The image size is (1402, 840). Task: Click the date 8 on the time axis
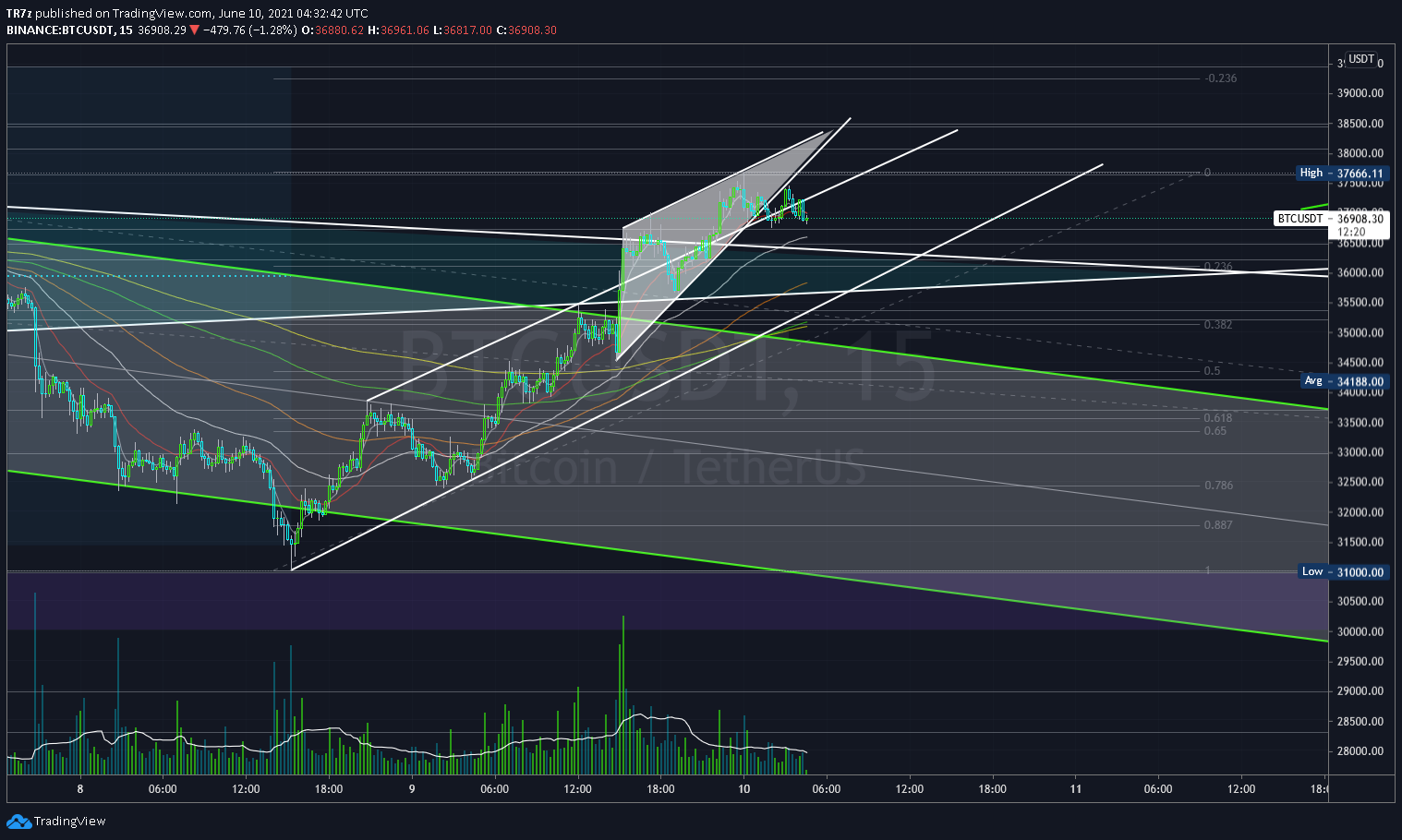tap(80, 789)
